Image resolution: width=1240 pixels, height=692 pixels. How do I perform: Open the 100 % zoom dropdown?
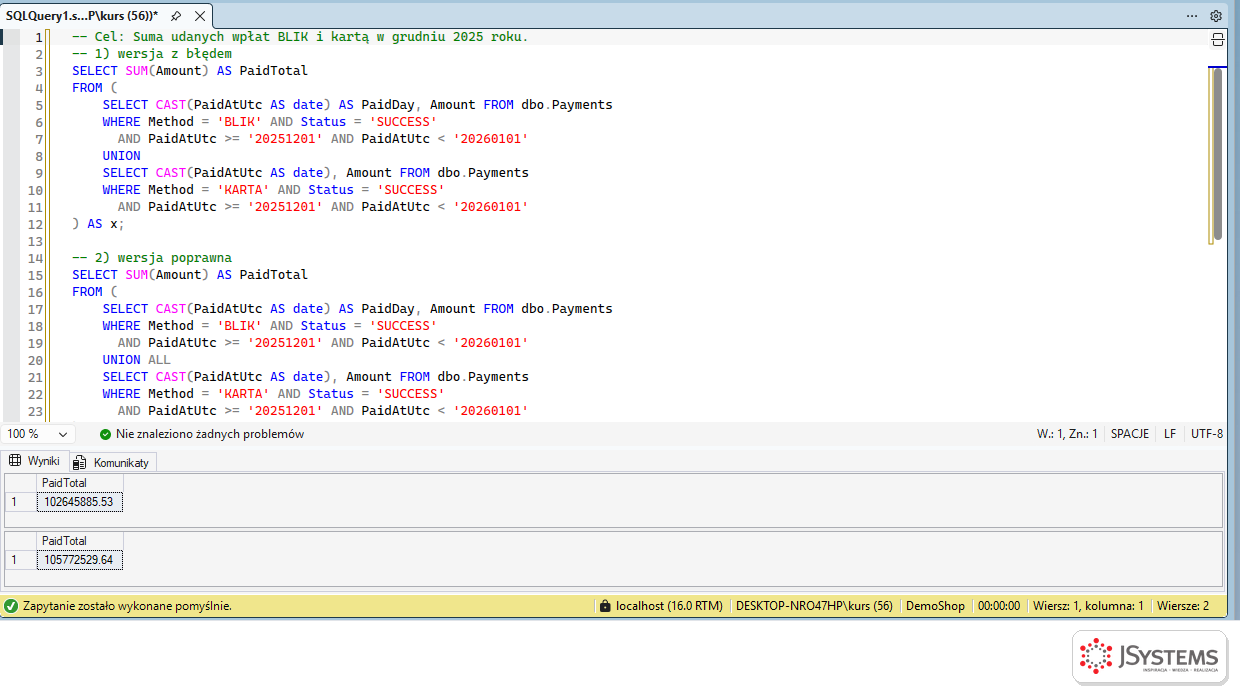[38, 435]
